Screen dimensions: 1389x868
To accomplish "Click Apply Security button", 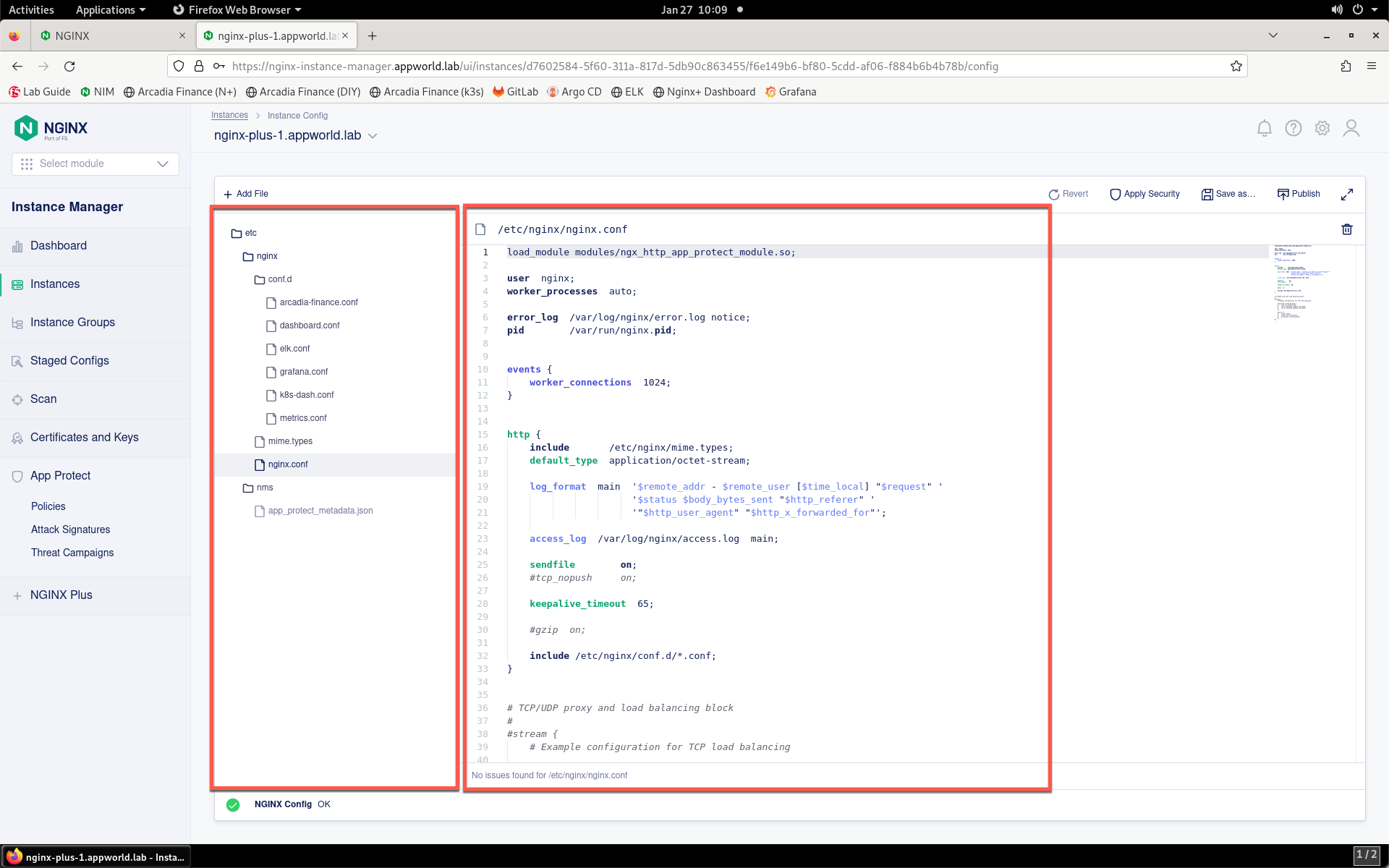I will (1144, 194).
